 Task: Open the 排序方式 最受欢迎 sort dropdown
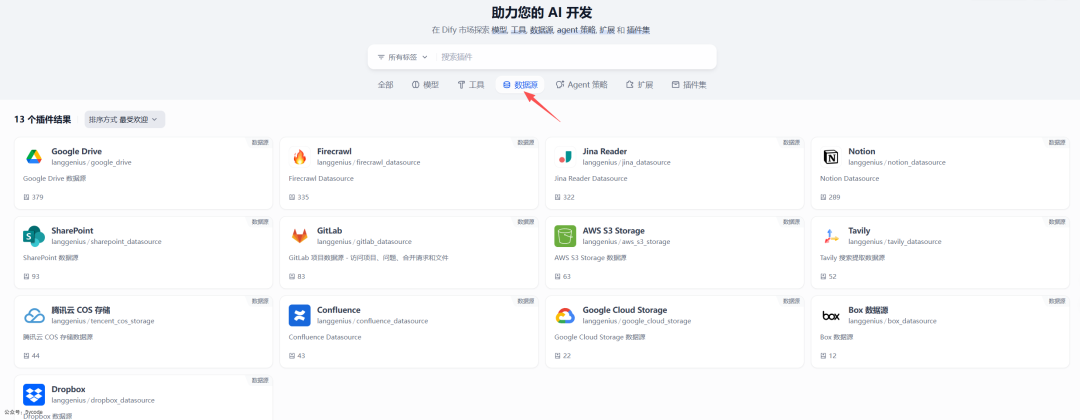click(125, 119)
